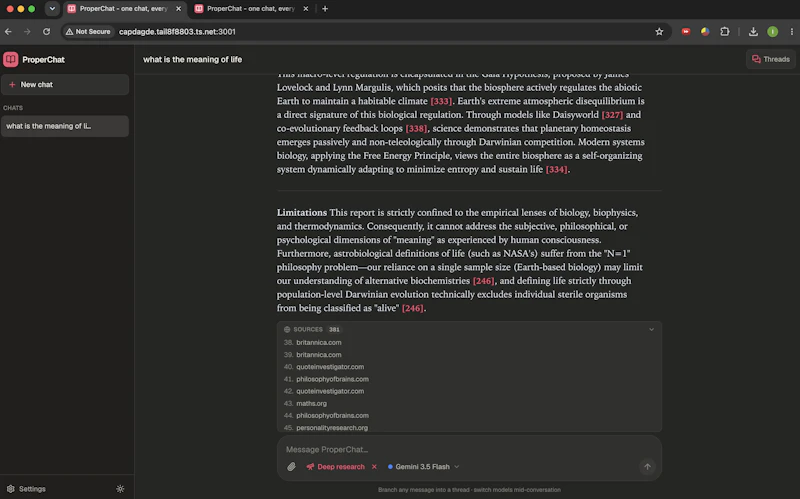Screen dimensions: 800x499
Task: Open source 40 quoteinvestigator.com
Action: 330,367
